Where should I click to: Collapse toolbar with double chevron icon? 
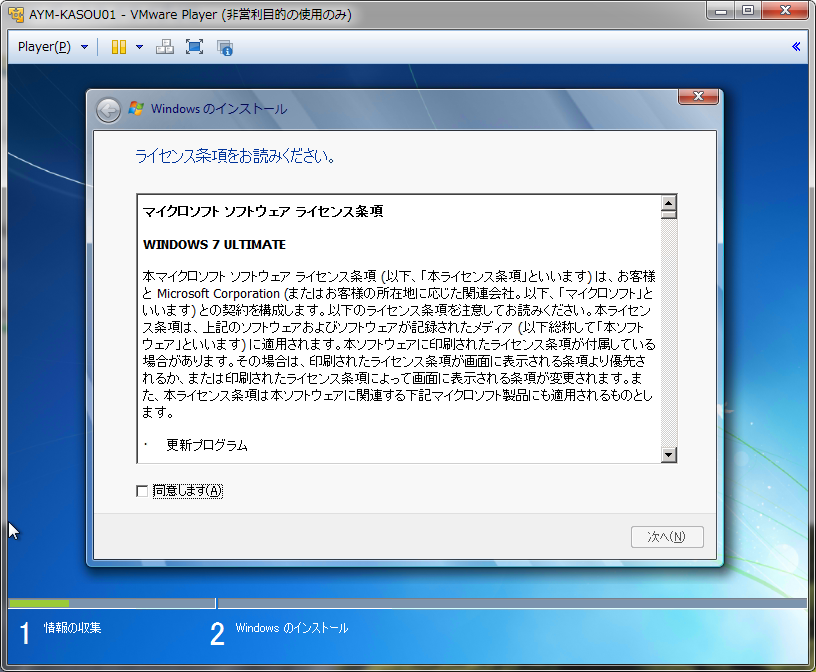point(796,46)
